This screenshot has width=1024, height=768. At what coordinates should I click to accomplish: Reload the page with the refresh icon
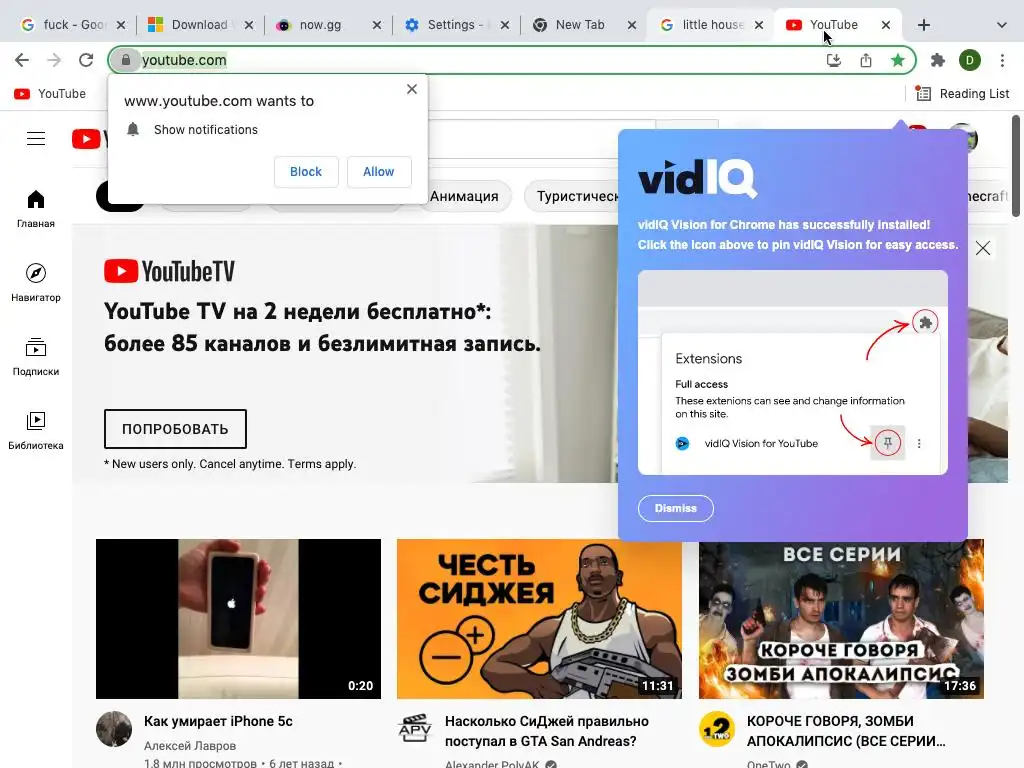pyautogui.click(x=86, y=60)
